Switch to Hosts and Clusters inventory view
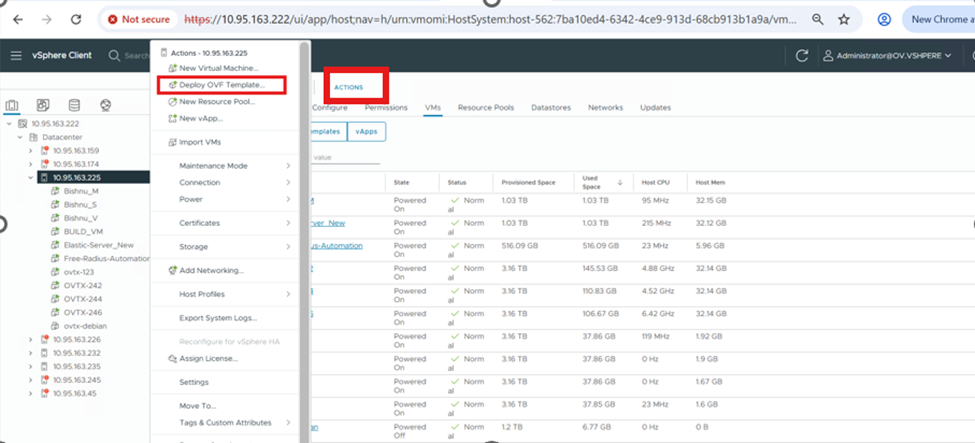This screenshot has height=443, width=975. coord(12,105)
